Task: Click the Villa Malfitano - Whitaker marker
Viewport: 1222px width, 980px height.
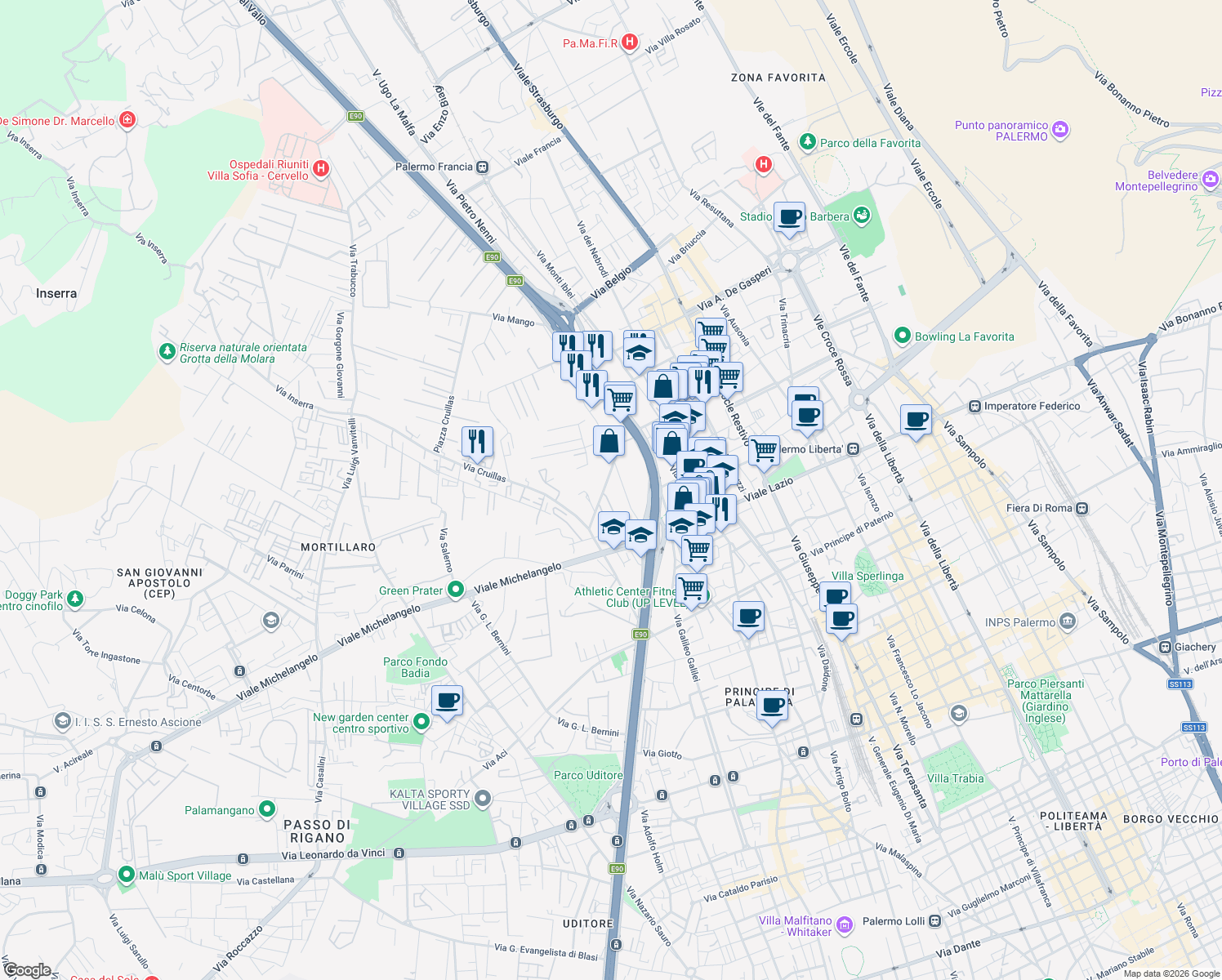Action: (x=845, y=924)
